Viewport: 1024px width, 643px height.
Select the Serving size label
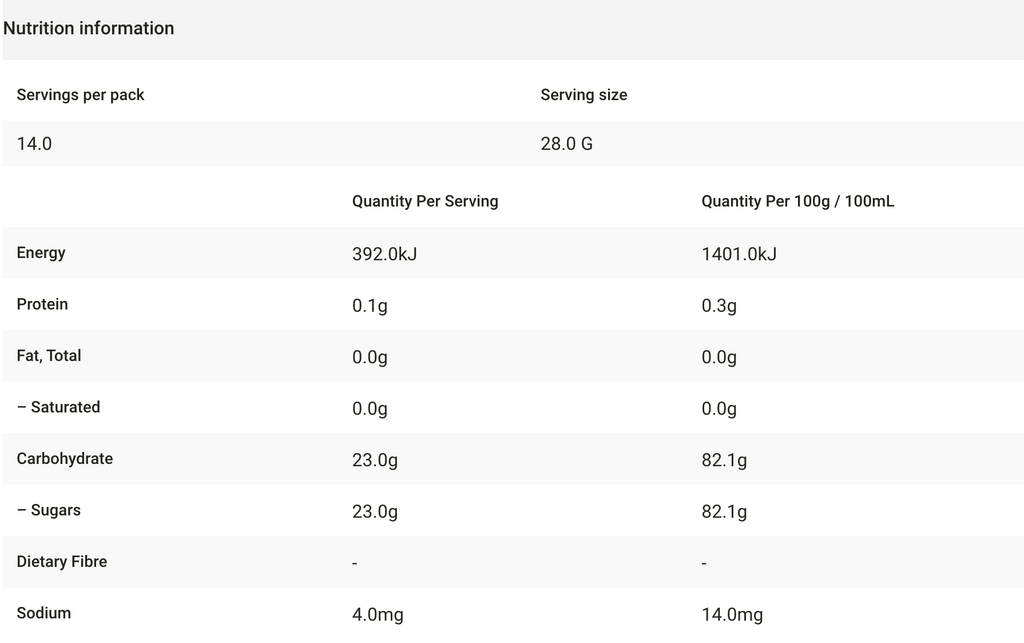(584, 95)
